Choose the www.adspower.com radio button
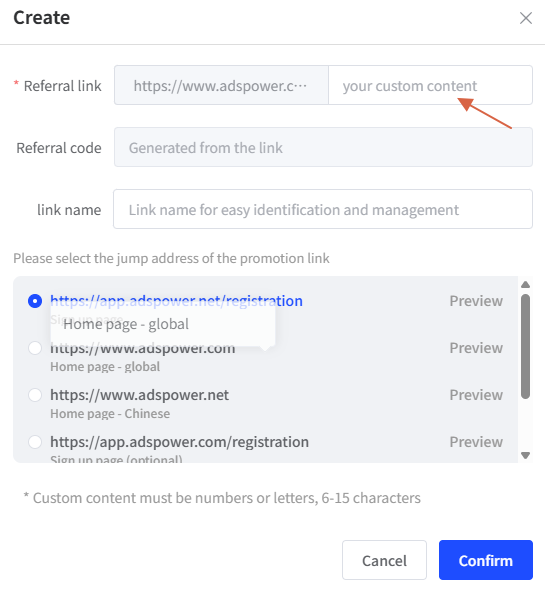 pos(35,348)
